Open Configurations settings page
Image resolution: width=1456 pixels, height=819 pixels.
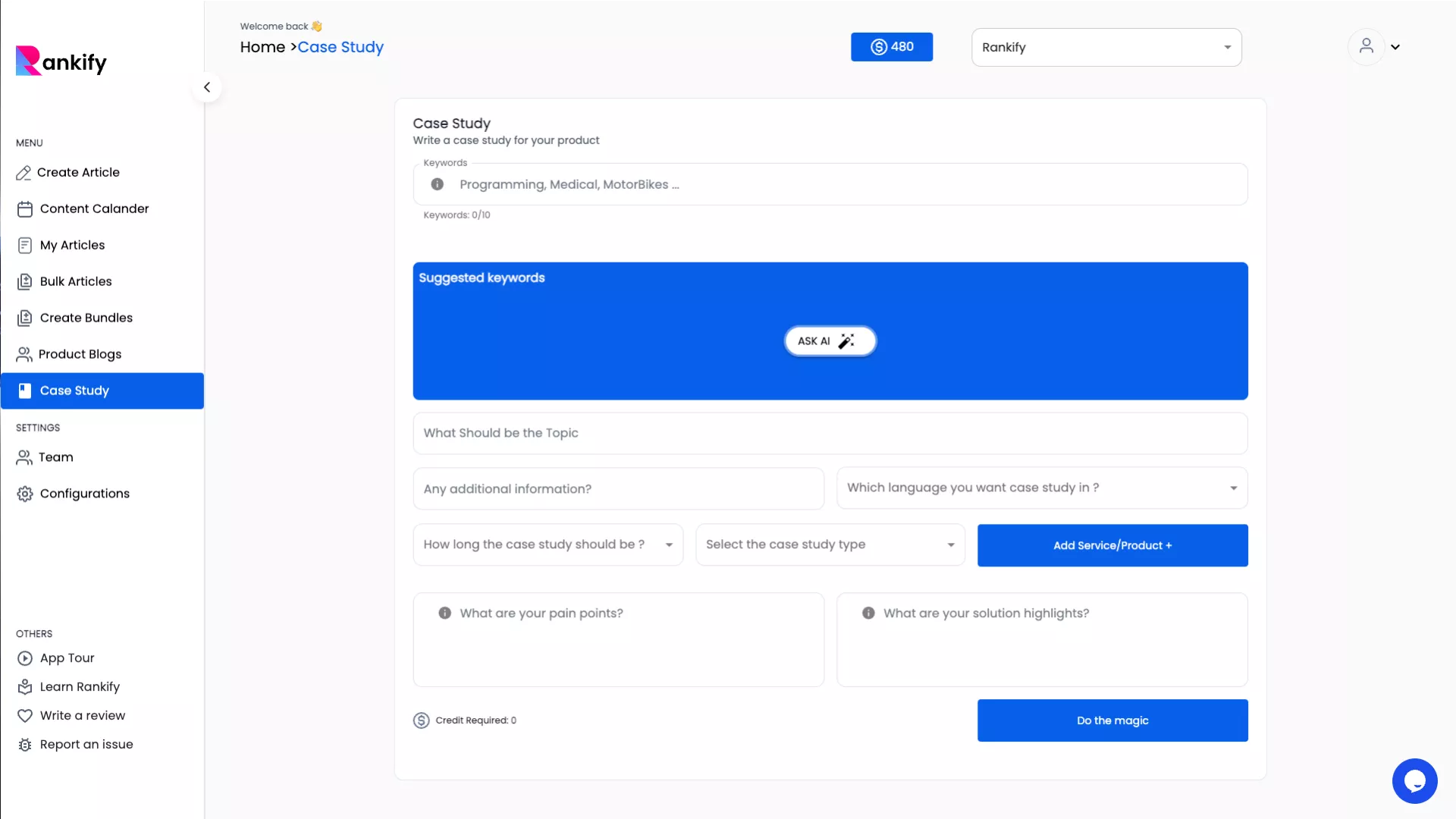pos(84,494)
